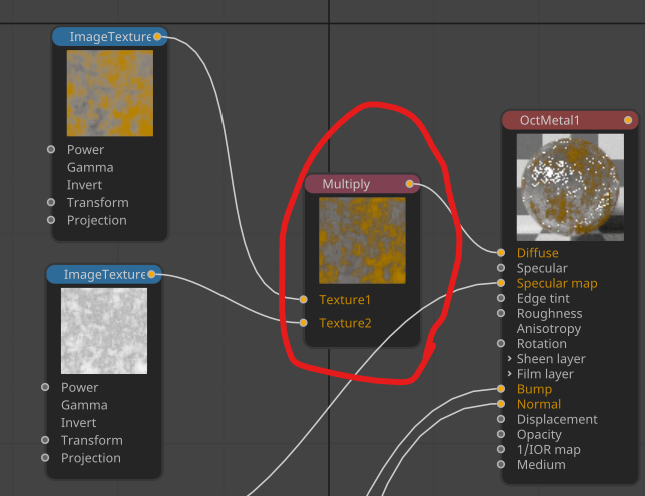Click the Anisotropy label on OctMetal1
The width and height of the screenshot is (645, 496).
pos(549,329)
